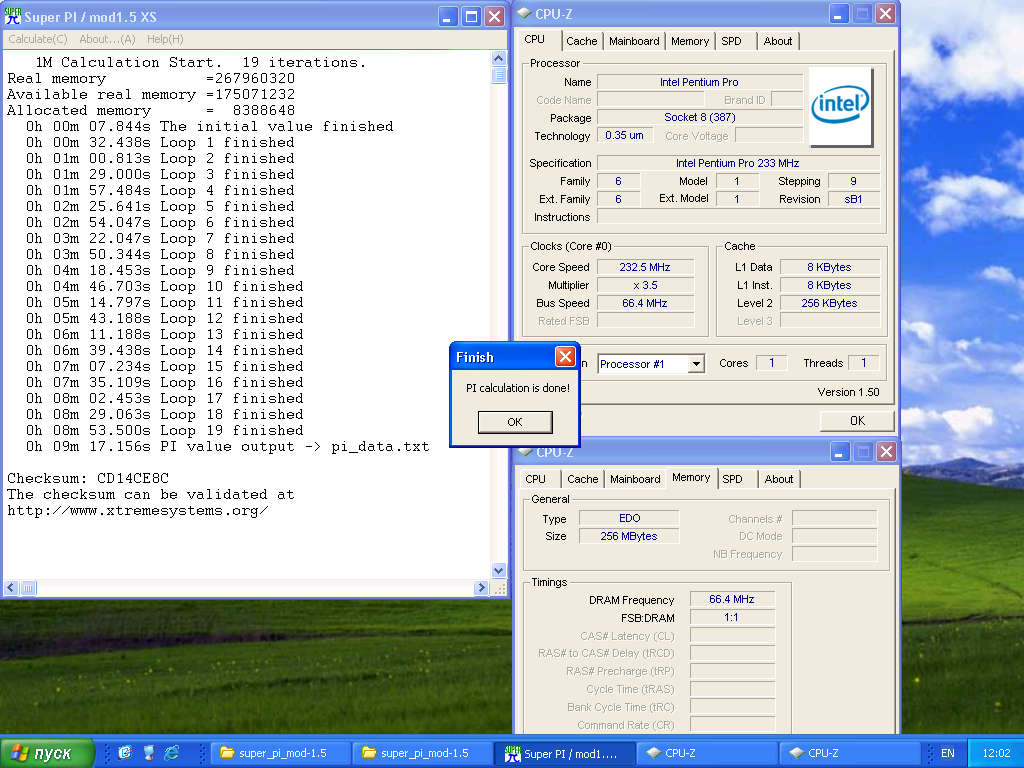This screenshot has width=1024, height=768.
Task: Switch to first super_pi_mod-1.5 folder taskbar item
Action: (x=280, y=753)
